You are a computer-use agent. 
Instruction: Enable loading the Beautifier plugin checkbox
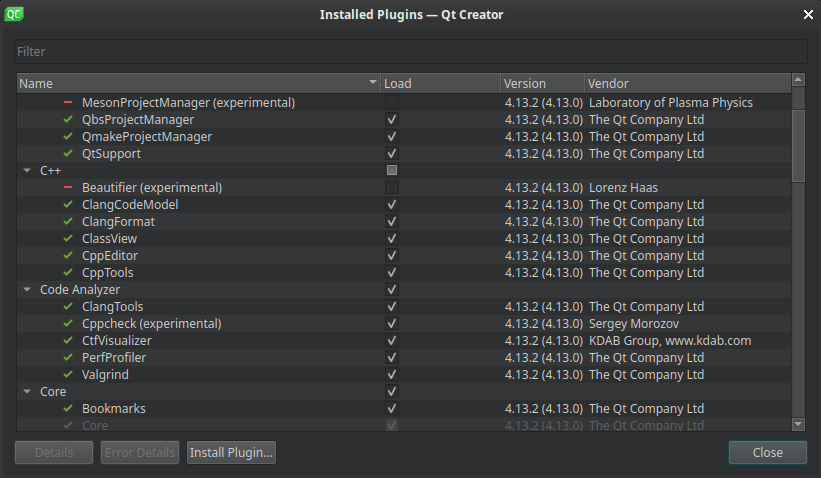click(392, 188)
